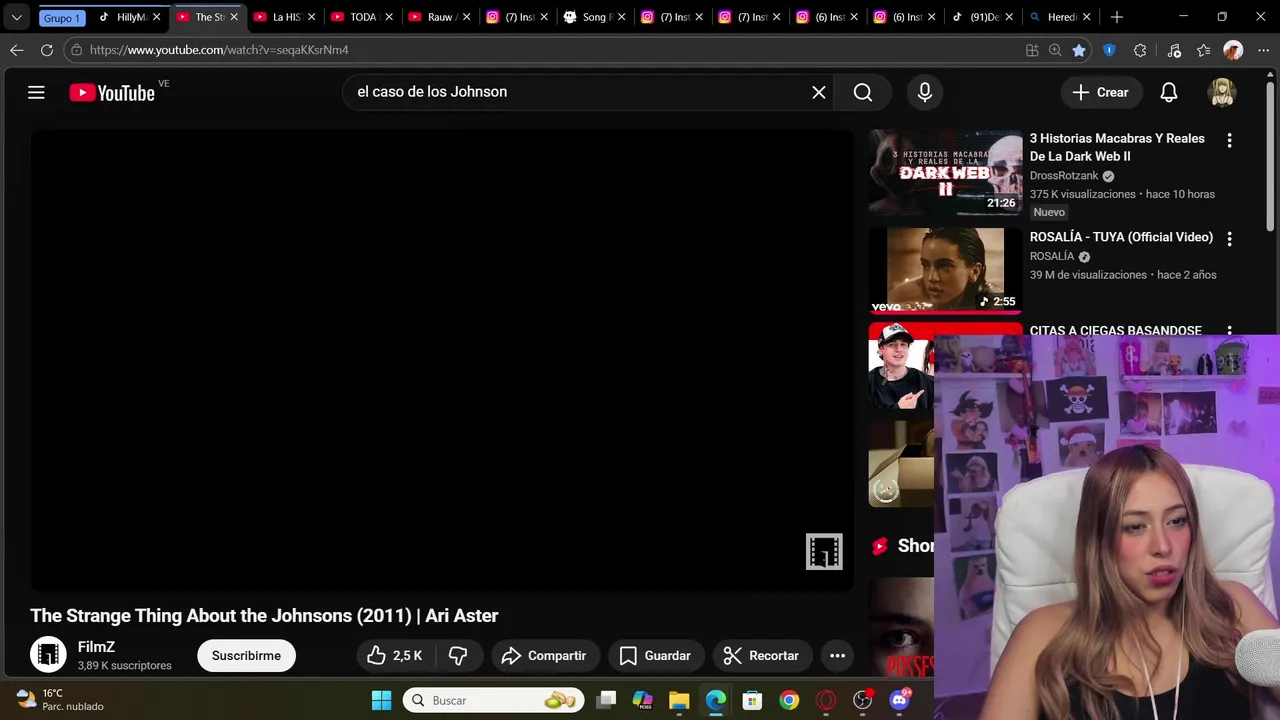Open the FilmZ channel avatar
Screen dimensions: 1280x720
48,655
